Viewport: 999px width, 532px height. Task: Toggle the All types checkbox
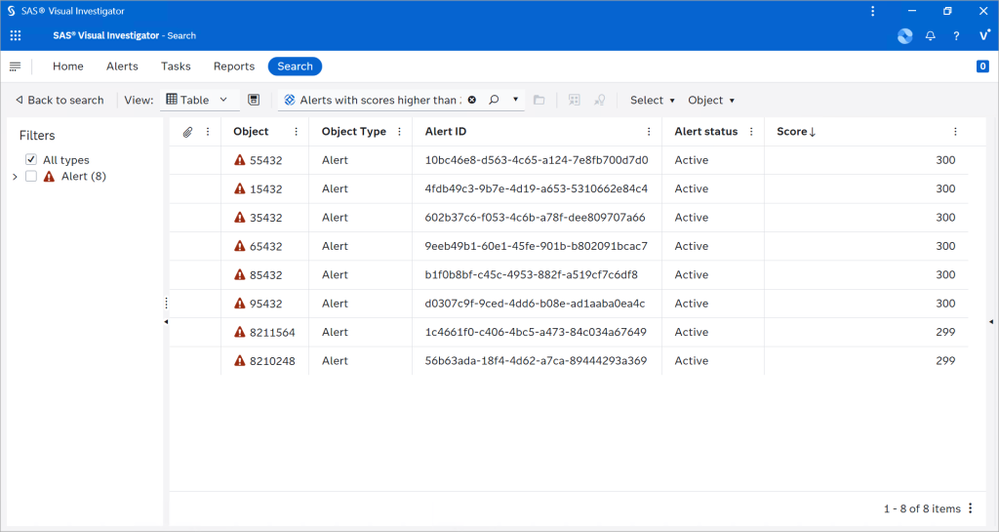[x=31, y=159]
